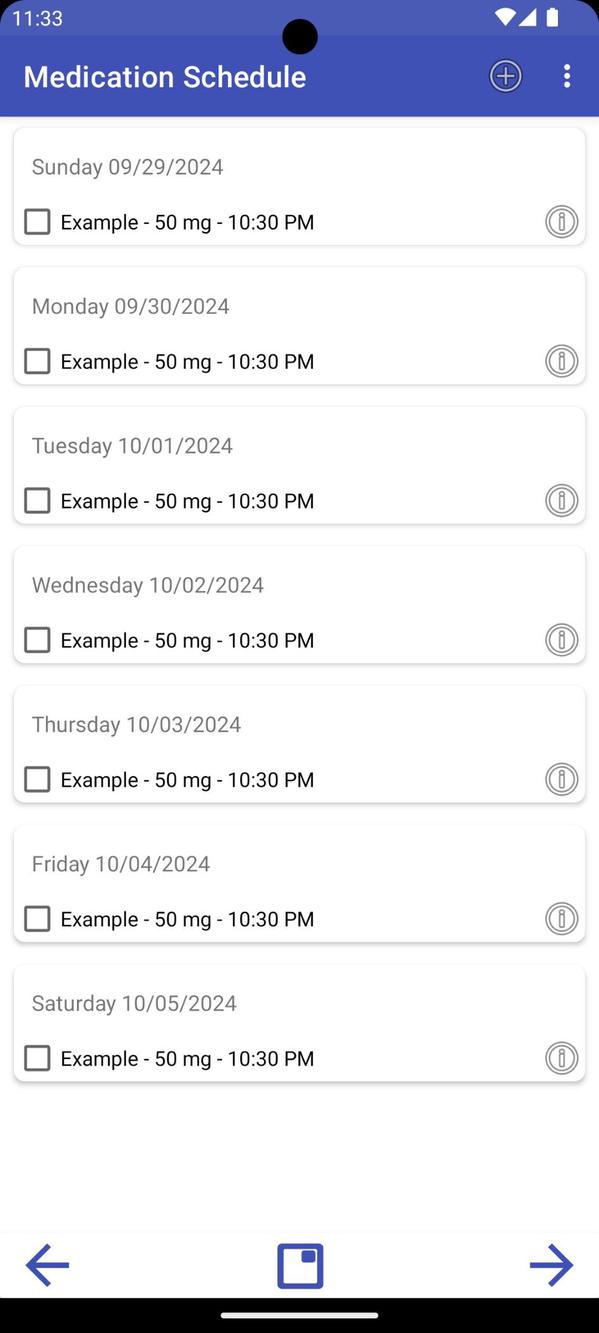Check the Thursday 10/03 medication checkbox
This screenshot has height=1333, width=599.
(37, 779)
